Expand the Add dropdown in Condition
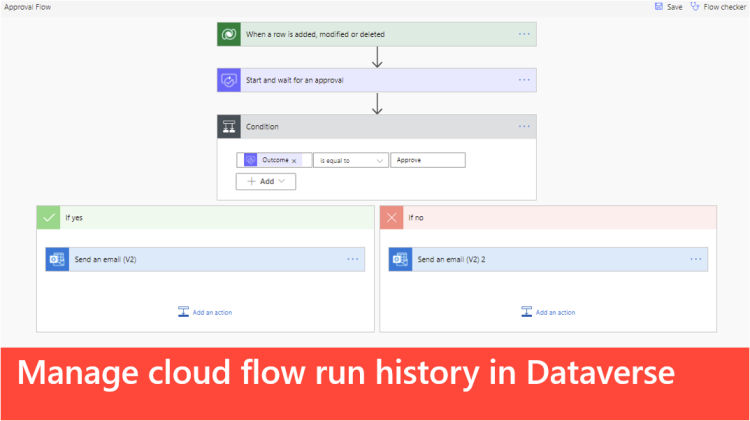The image size is (750, 421). click(x=266, y=181)
